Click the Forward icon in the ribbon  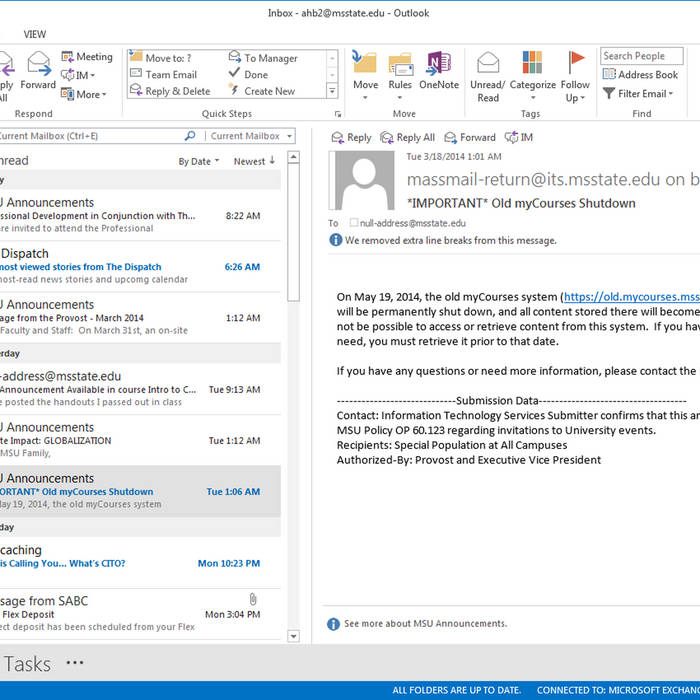[x=38, y=71]
